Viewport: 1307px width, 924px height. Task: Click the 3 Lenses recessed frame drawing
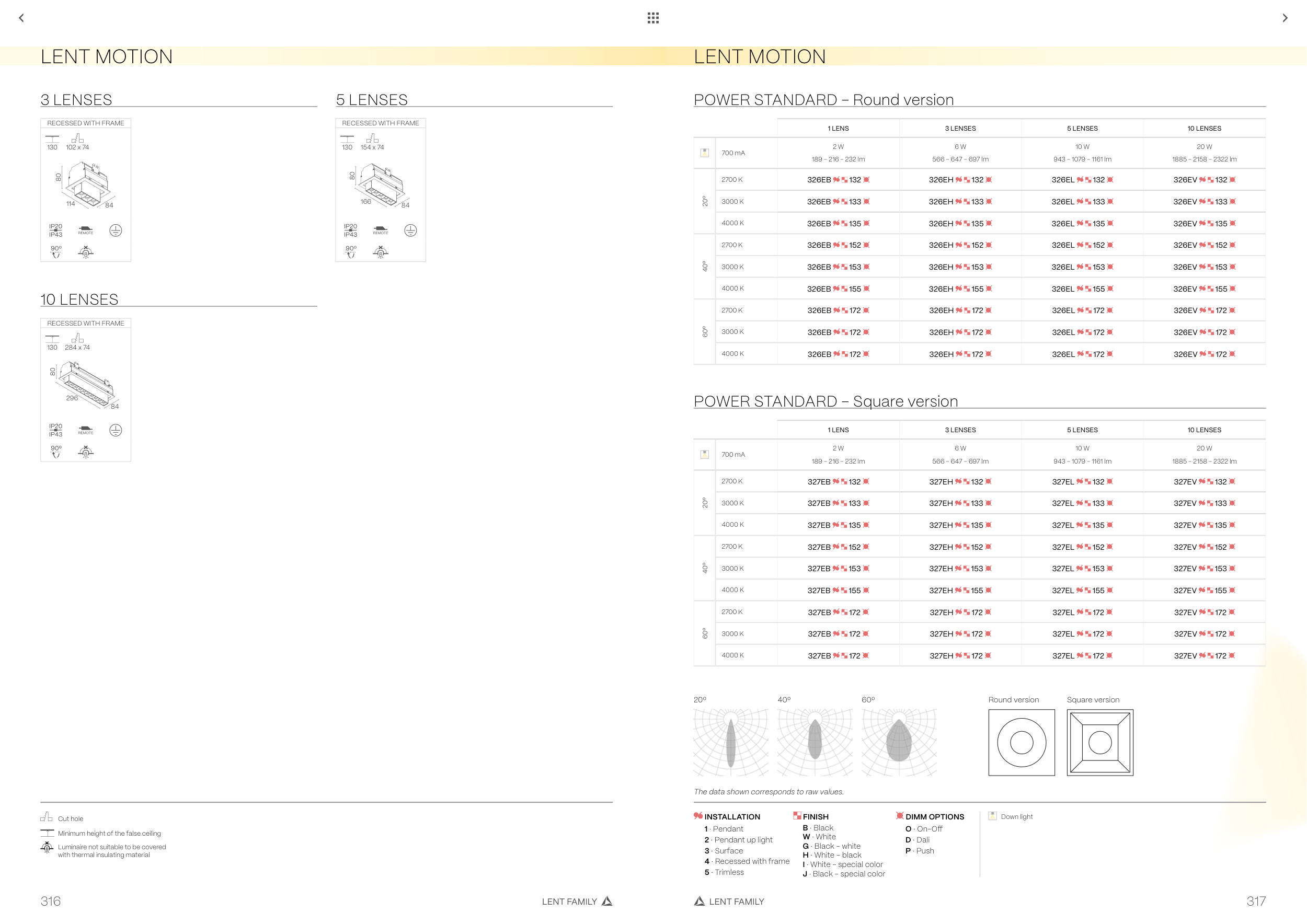click(x=87, y=185)
